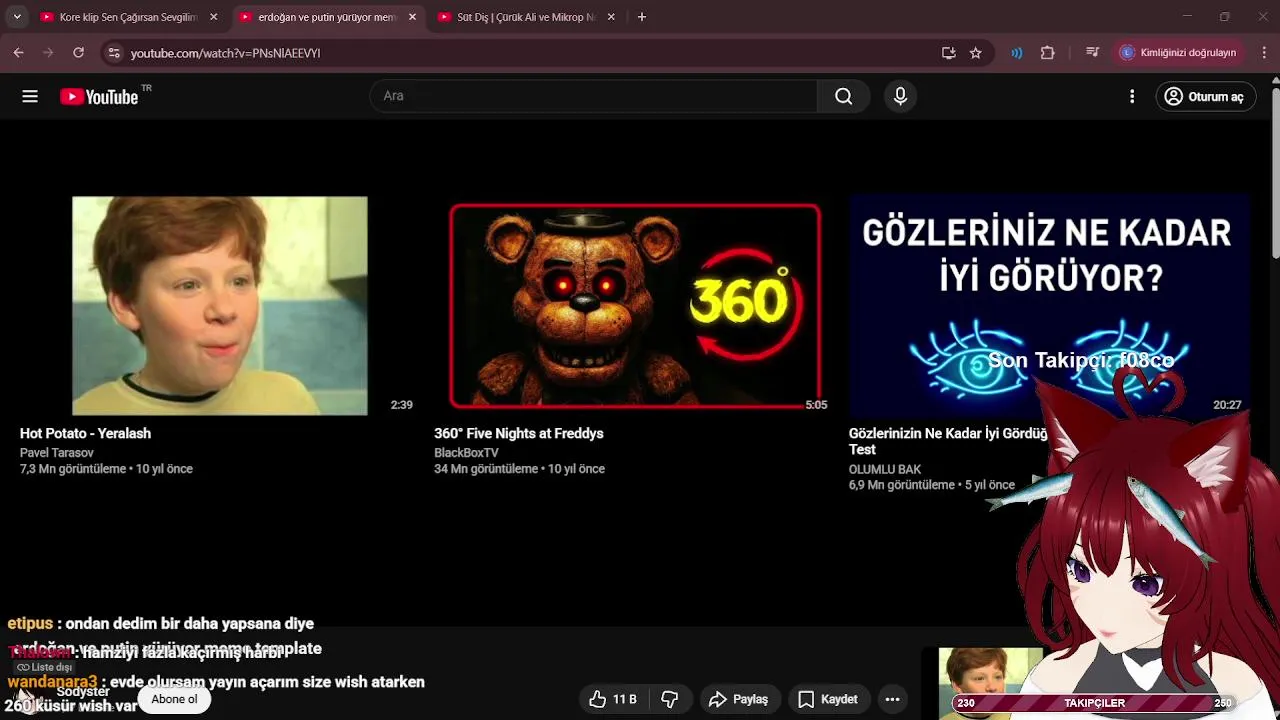Open the YouTube hamburger guide menu

coord(30,96)
